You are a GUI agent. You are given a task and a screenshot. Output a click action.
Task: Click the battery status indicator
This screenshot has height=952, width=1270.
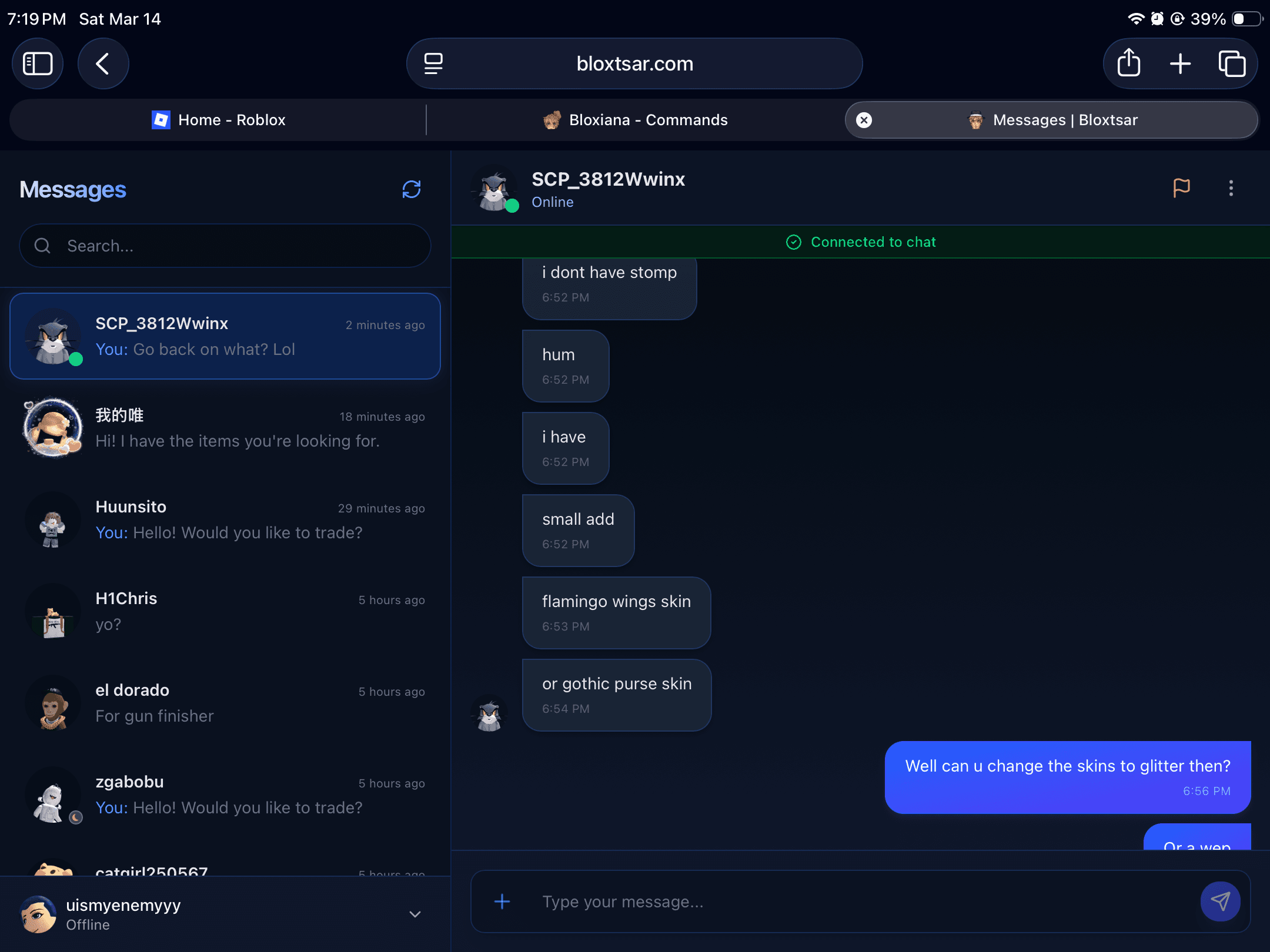click(1247, 19)
